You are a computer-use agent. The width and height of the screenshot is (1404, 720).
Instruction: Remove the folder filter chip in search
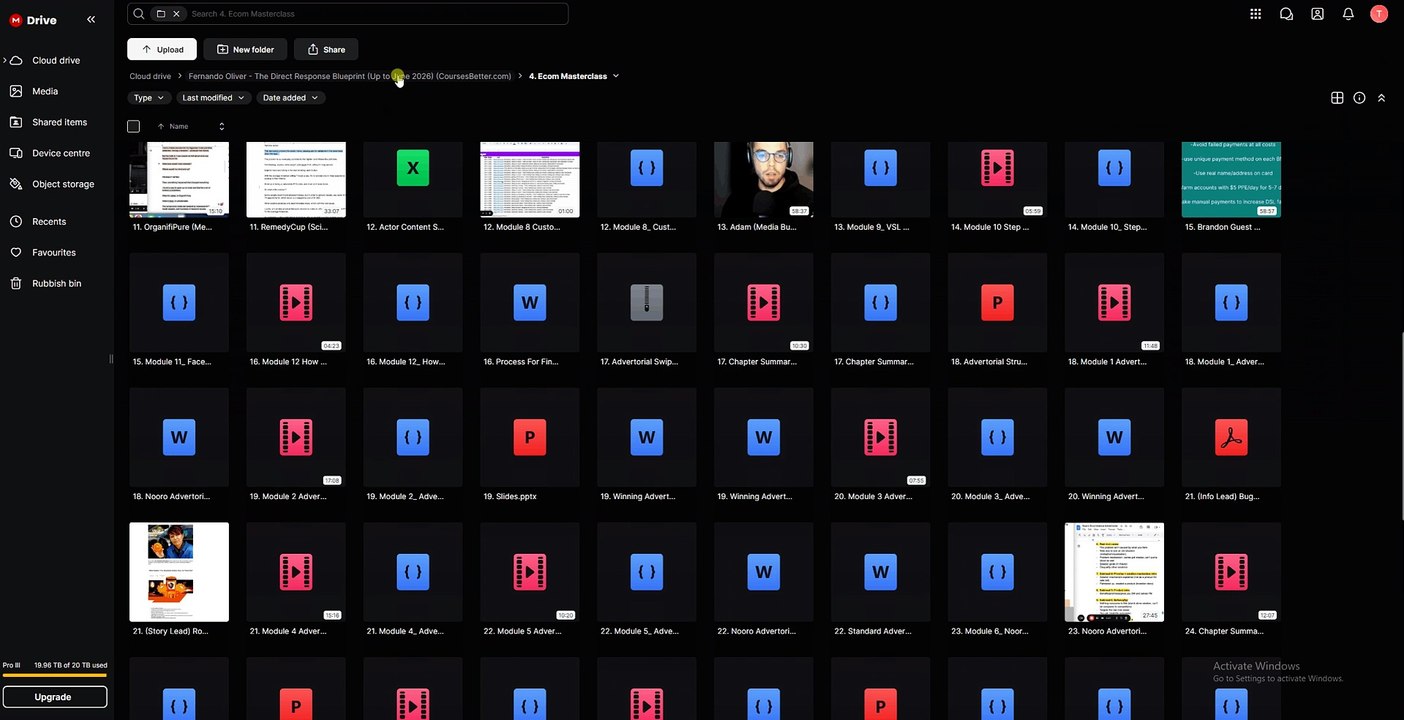pos(177,14)
